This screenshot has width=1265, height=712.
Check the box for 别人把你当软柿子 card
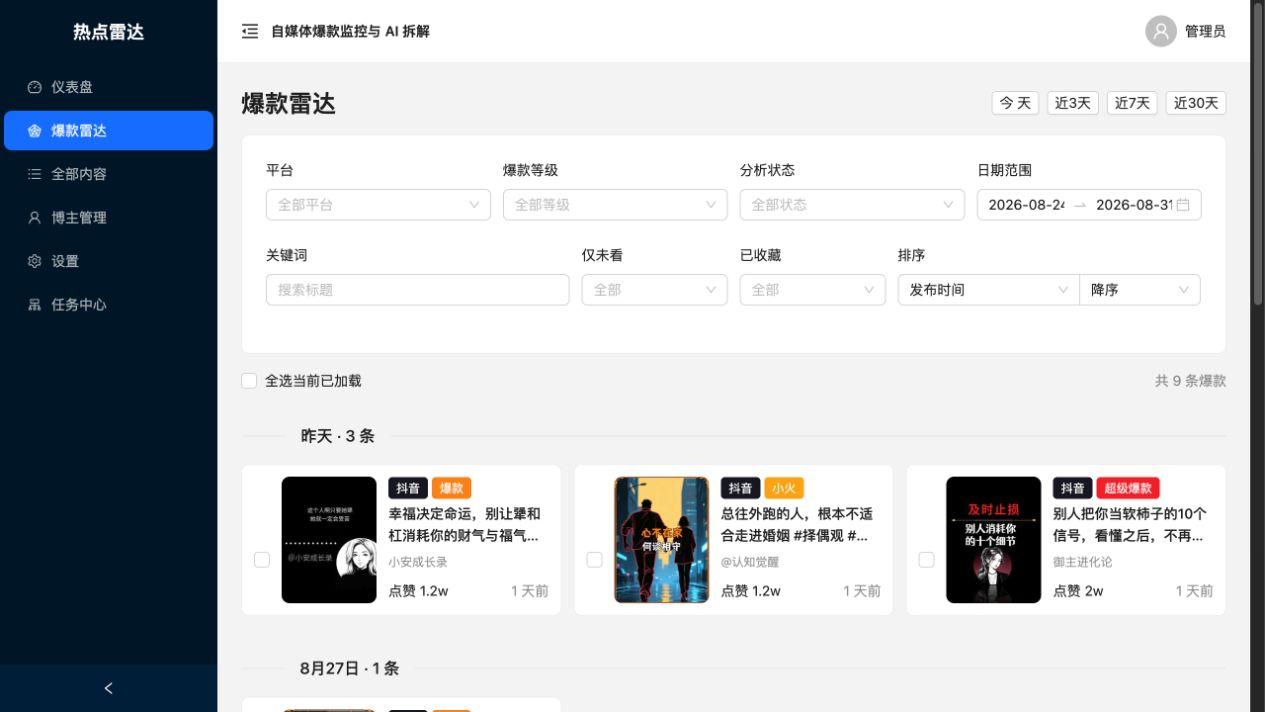pyautogui.click(x=926, y=560)
